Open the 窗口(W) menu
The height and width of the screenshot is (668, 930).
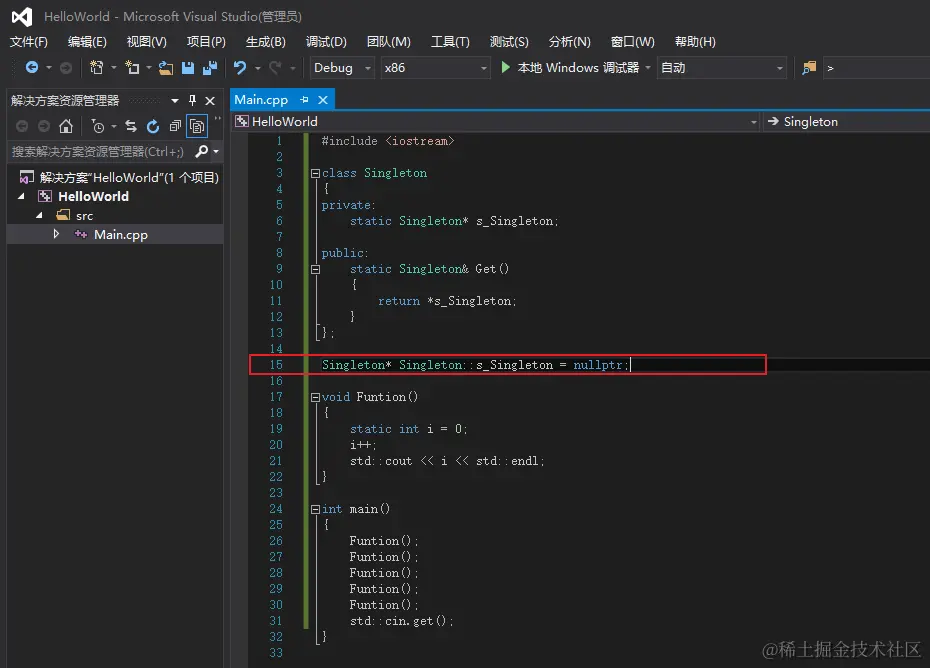tap(633, 42)
